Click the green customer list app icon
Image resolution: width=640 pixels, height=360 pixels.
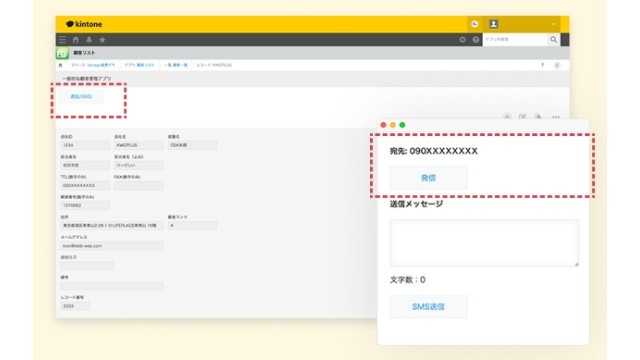[62, 53]
